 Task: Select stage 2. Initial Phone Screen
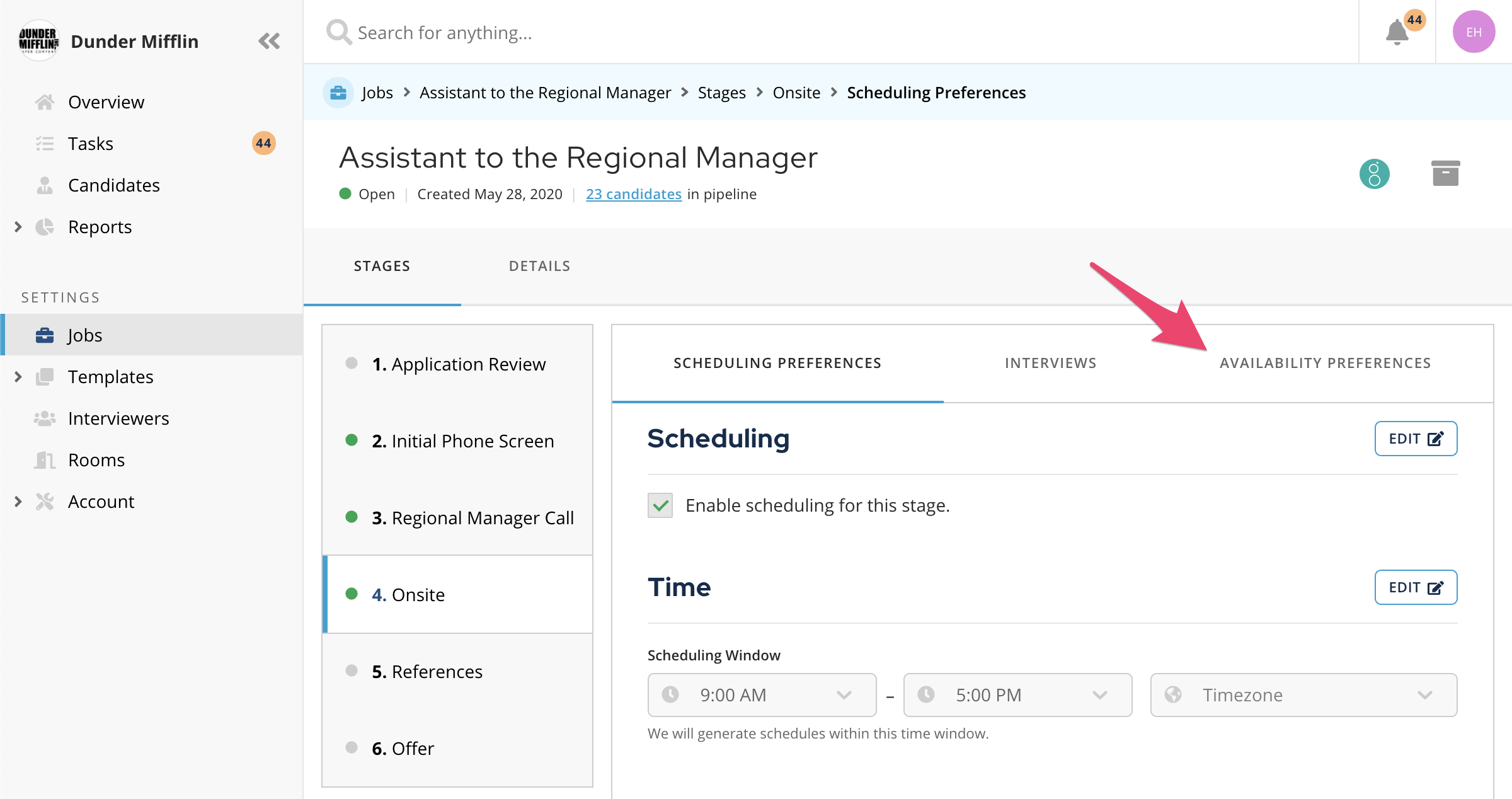tap(457, 441)
